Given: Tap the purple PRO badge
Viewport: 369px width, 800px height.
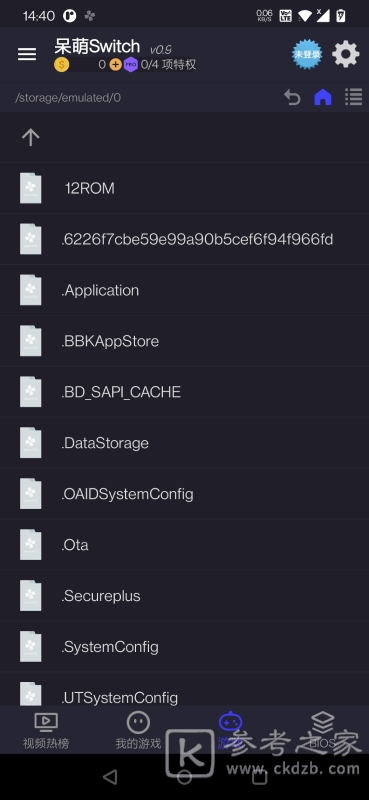Looking at the screenshot, I should coord(131,65).
